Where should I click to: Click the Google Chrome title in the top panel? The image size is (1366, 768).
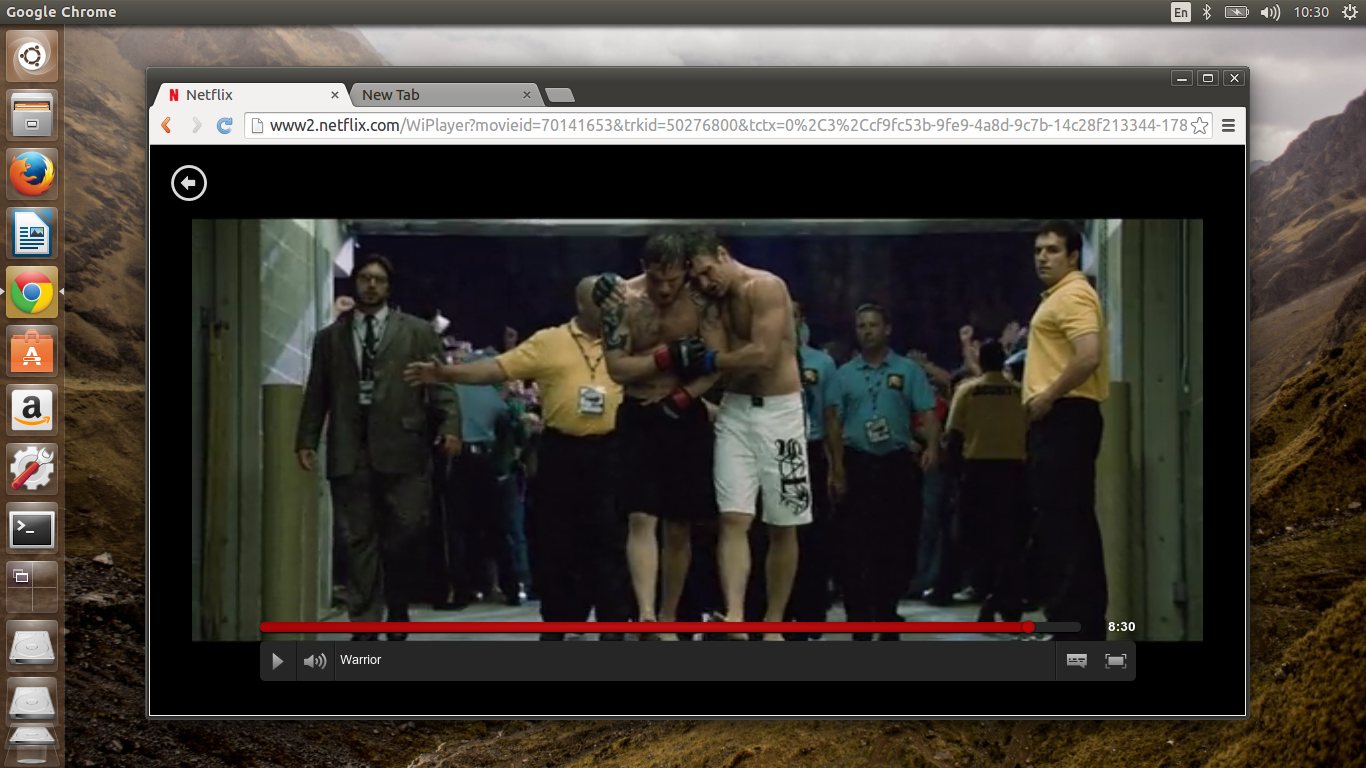tap(61, 12)
